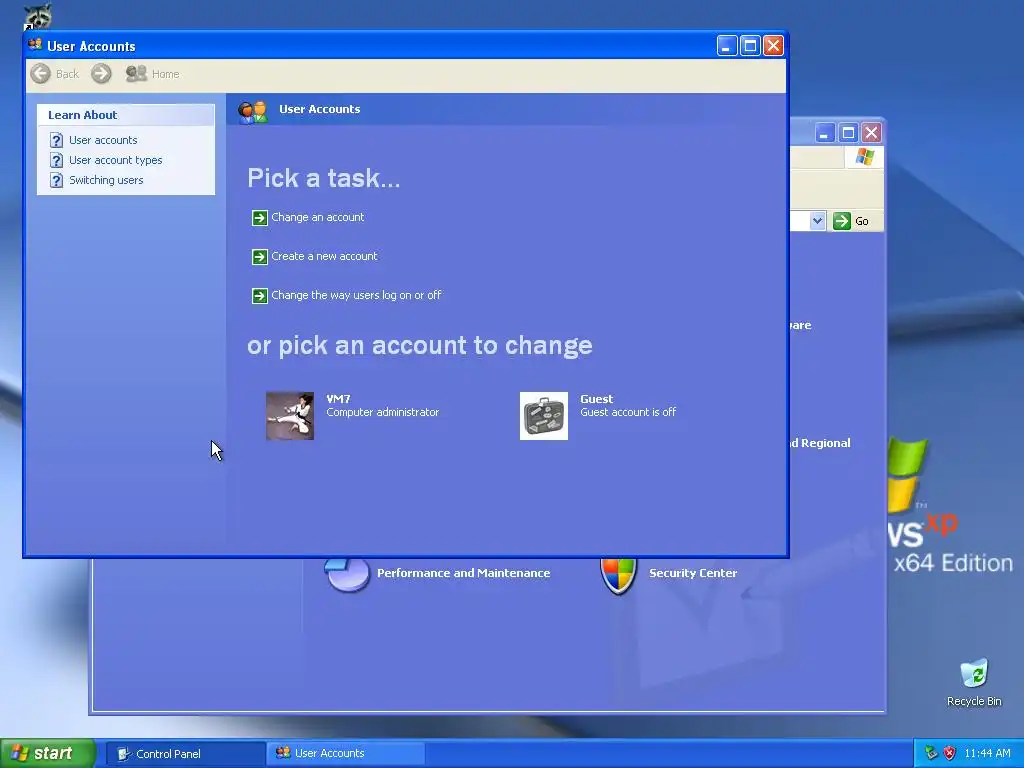Viewport: 1024px width, 768px height.
Task: Click green arrow beside Change the way users log on
Action: 260,296
